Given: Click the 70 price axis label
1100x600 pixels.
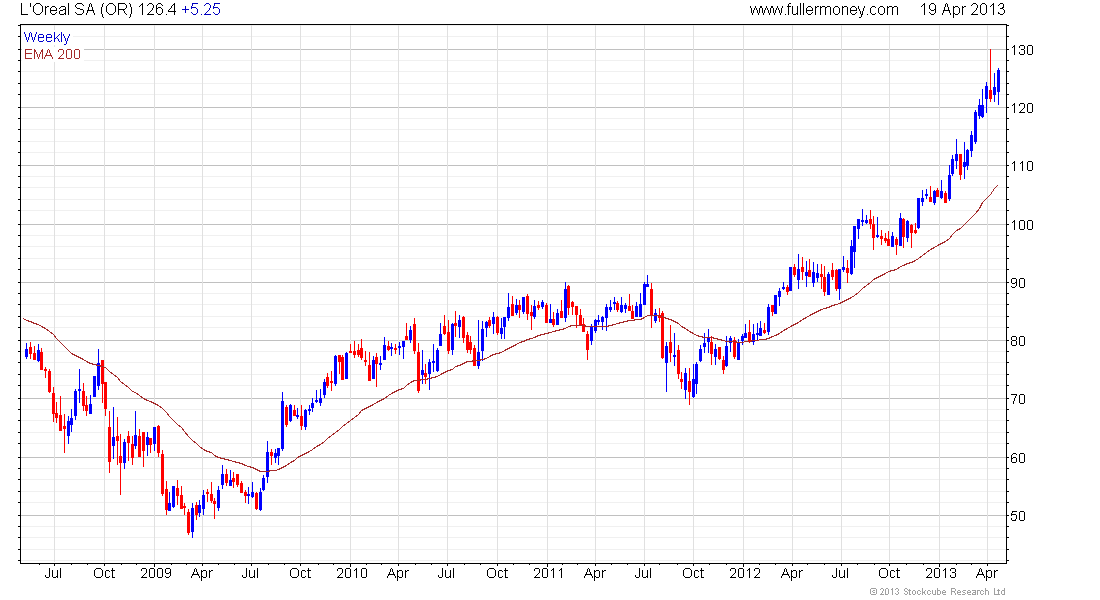Looking at the screenshot, I should [1018, 399].
